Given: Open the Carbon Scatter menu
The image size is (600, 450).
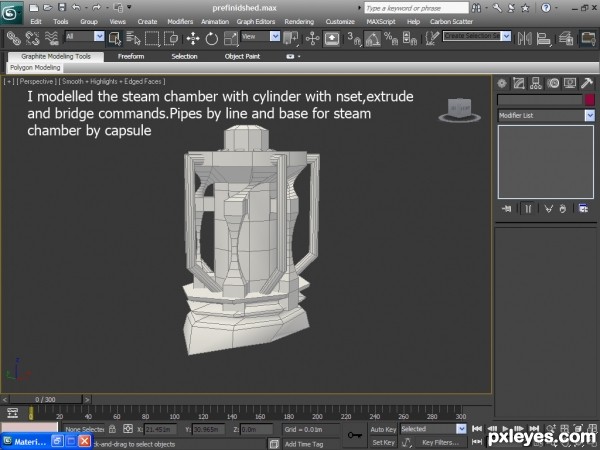Looking at the screenshot, I should coord(451,22).
